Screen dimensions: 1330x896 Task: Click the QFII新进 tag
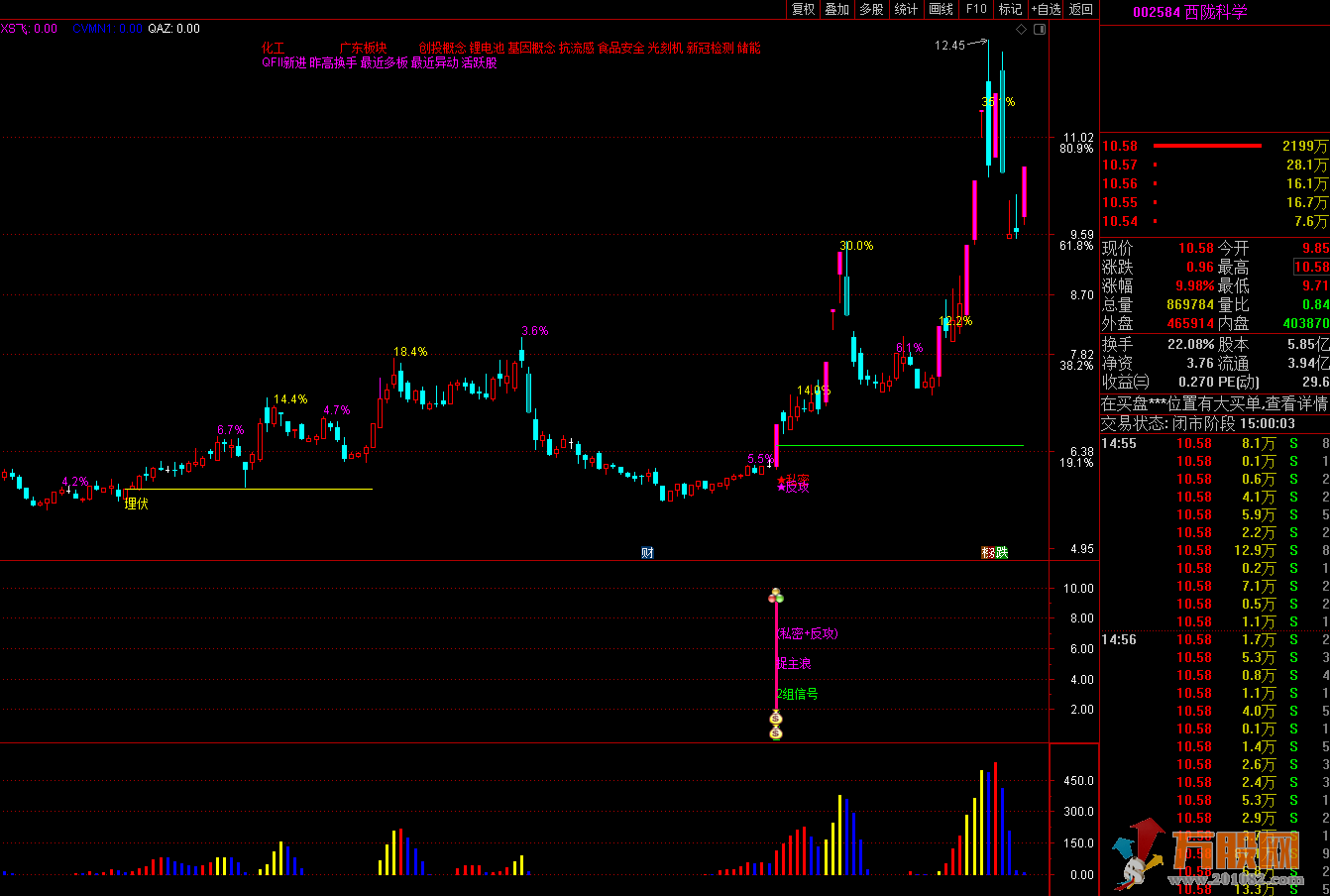(x=284, y=62)
